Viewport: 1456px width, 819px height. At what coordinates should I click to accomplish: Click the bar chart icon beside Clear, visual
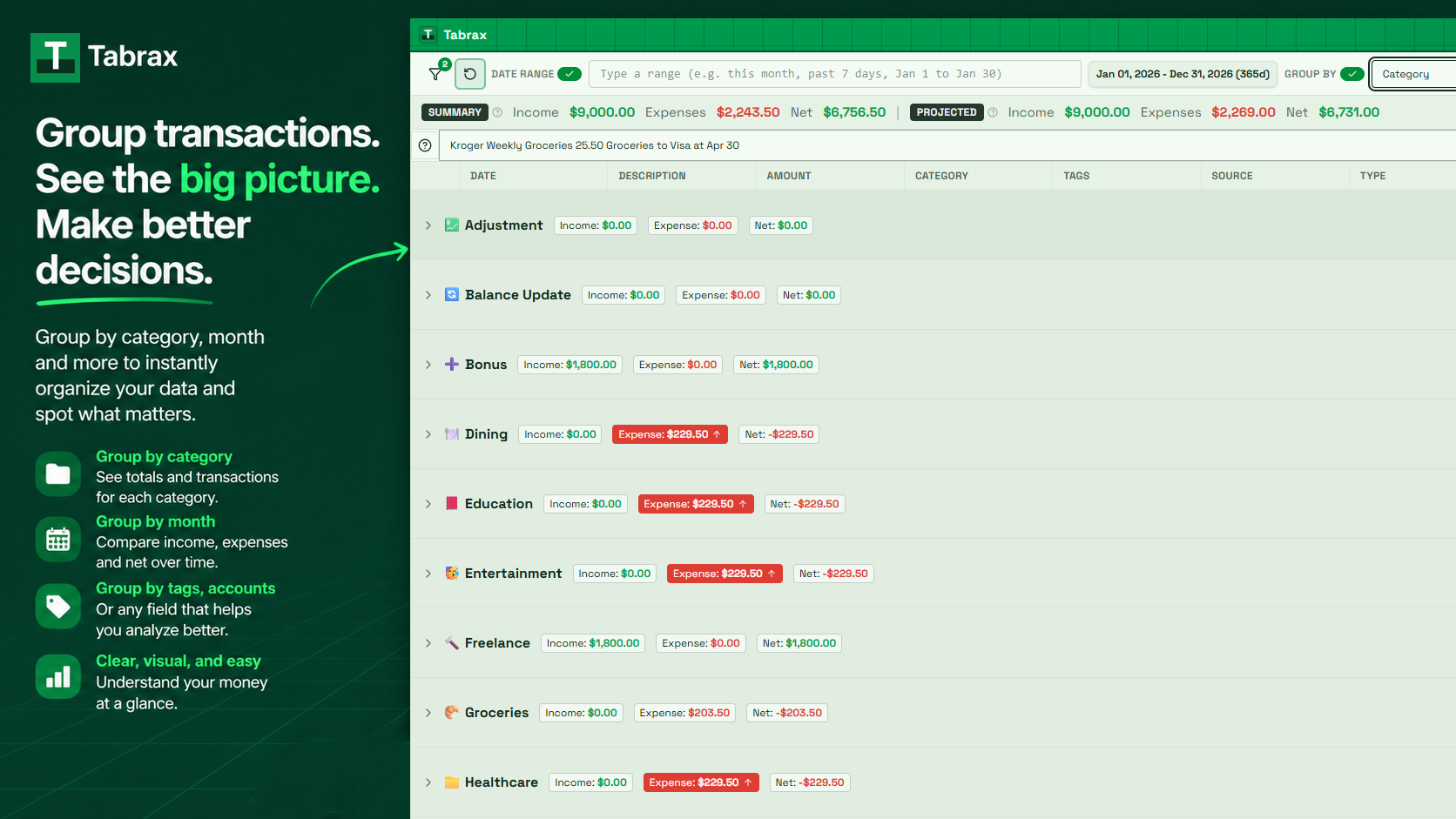(58, 676)
